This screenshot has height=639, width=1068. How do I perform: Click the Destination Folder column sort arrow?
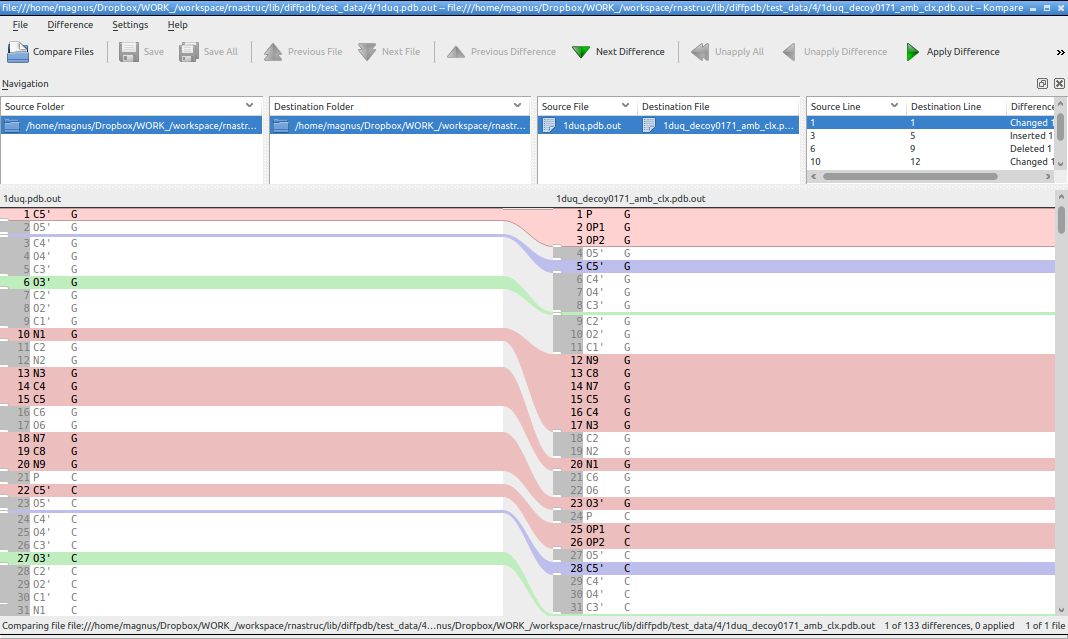(x=517, y=105)
